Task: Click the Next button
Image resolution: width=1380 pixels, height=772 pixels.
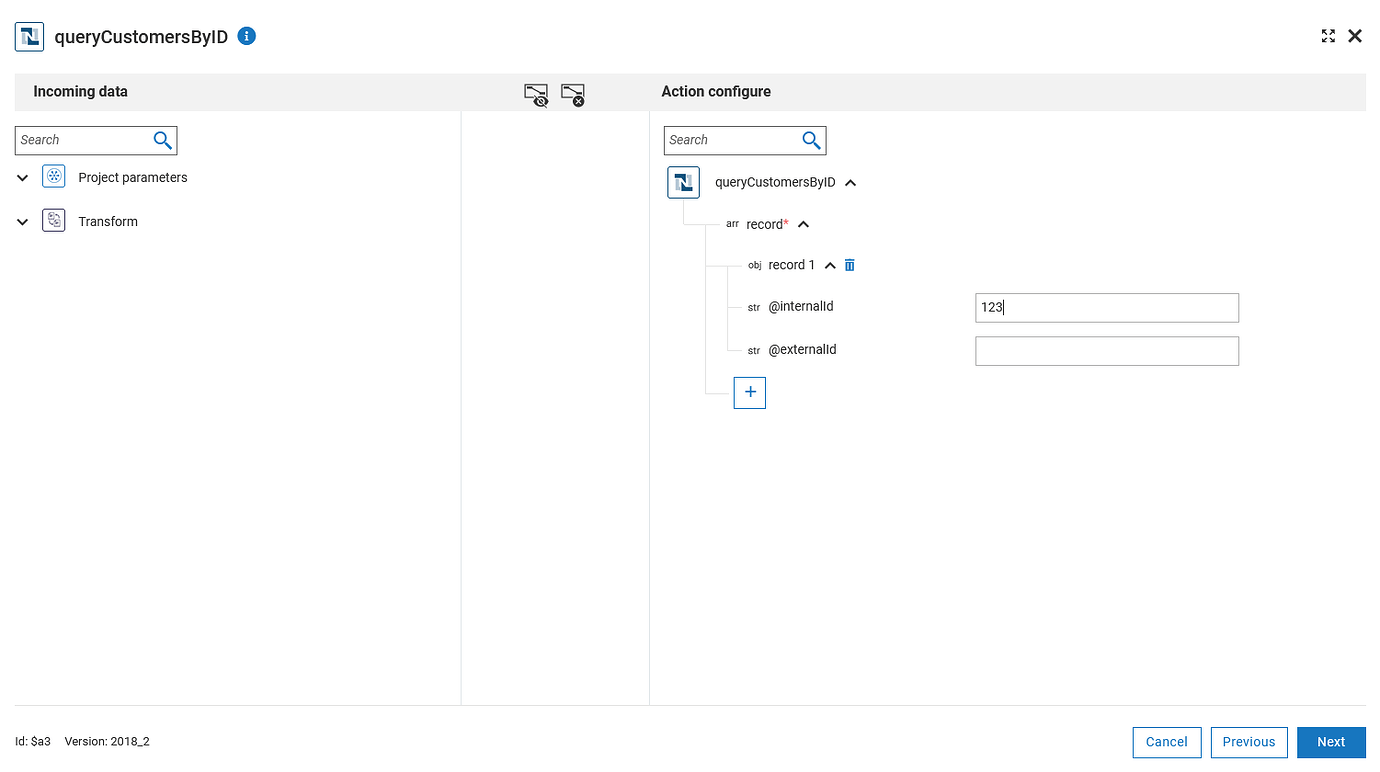Action: 1331,742
